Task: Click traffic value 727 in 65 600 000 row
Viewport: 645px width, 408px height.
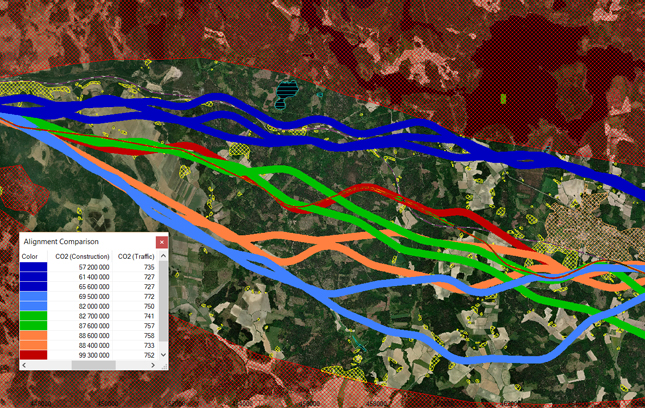Action: coord(149,287)
